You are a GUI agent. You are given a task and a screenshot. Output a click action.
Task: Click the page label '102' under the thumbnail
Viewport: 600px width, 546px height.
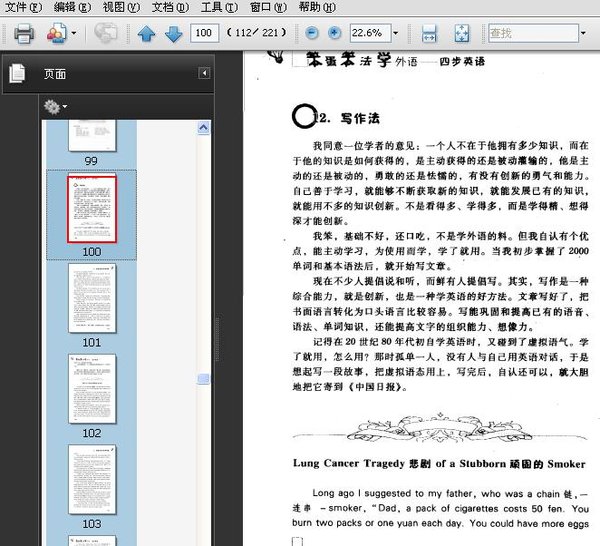92,433
